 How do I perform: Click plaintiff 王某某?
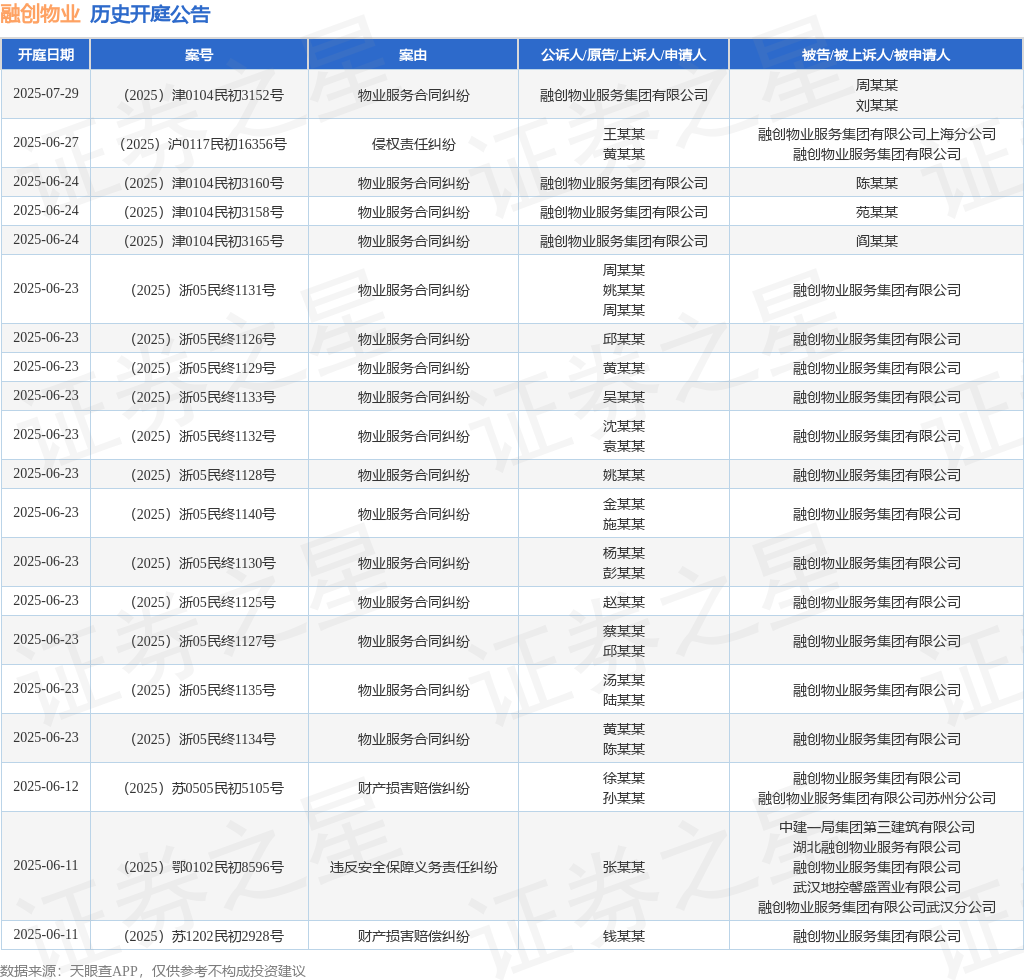point(624,134)
